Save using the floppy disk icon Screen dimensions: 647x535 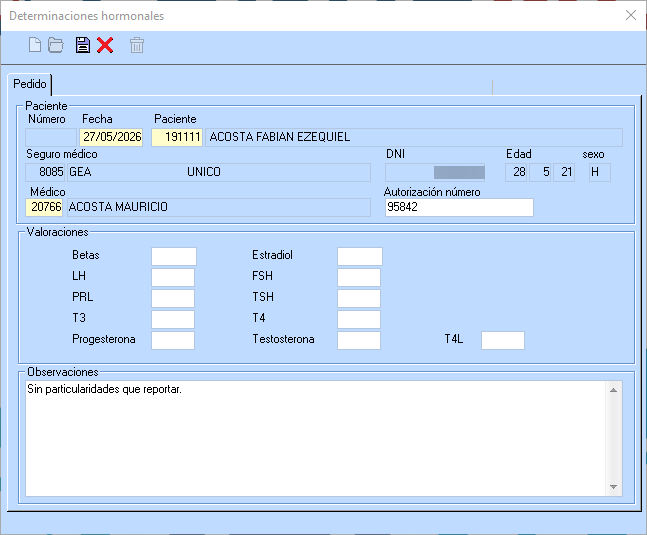(83, 45)
